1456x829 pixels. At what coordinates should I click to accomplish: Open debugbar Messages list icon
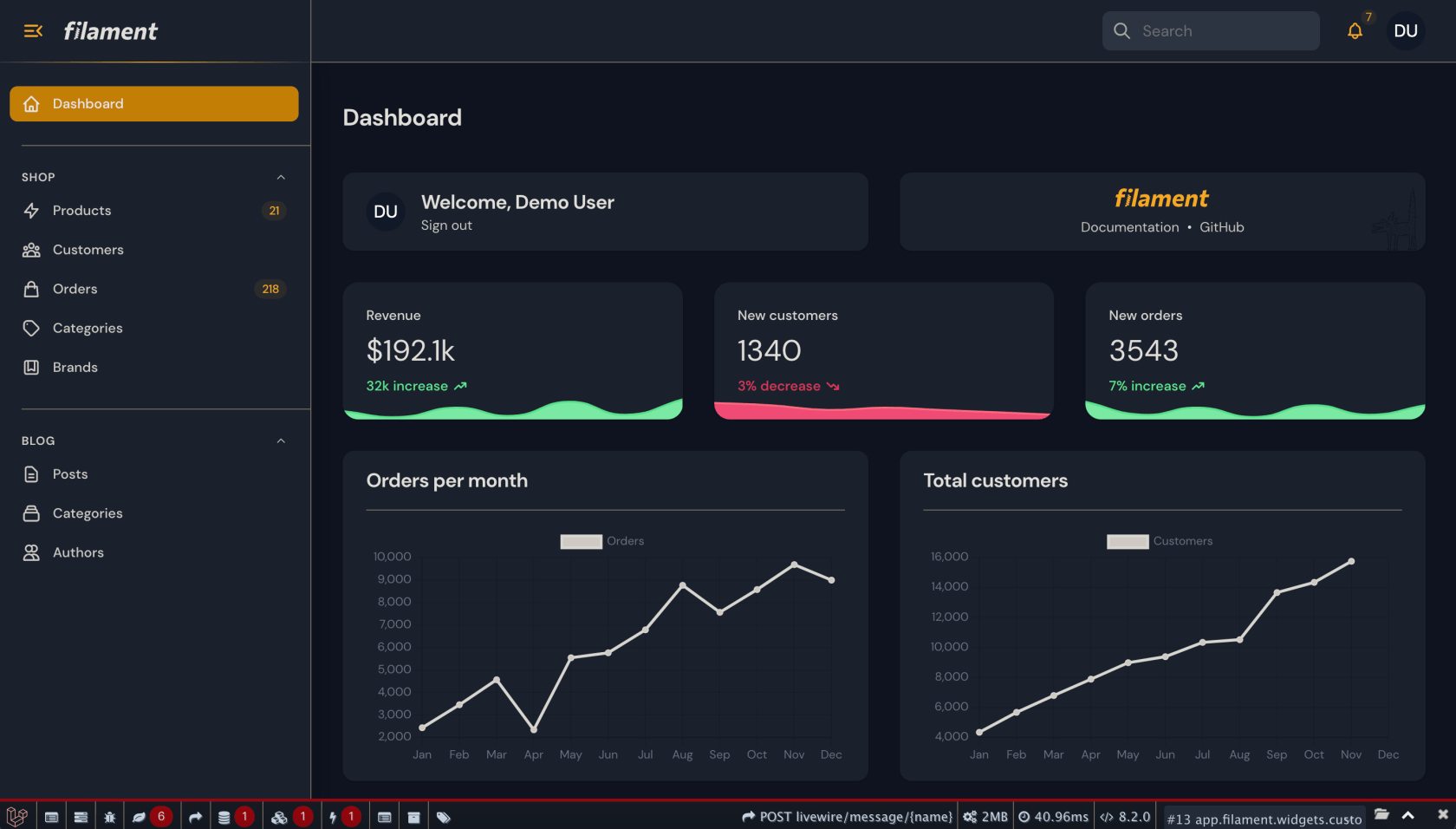51,817
